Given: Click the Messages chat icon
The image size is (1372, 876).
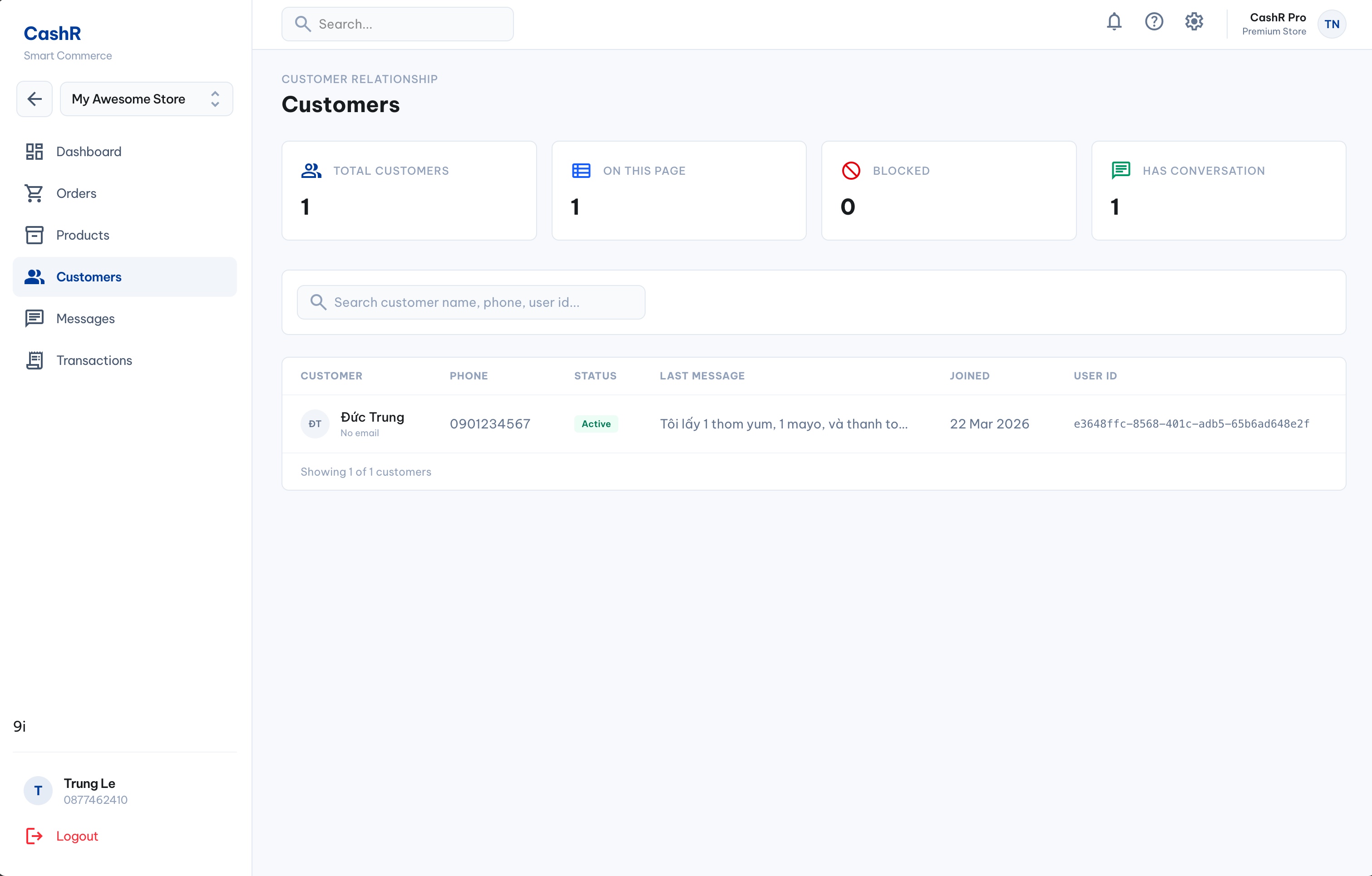Looking at the screenshot, I should [34, 318].
